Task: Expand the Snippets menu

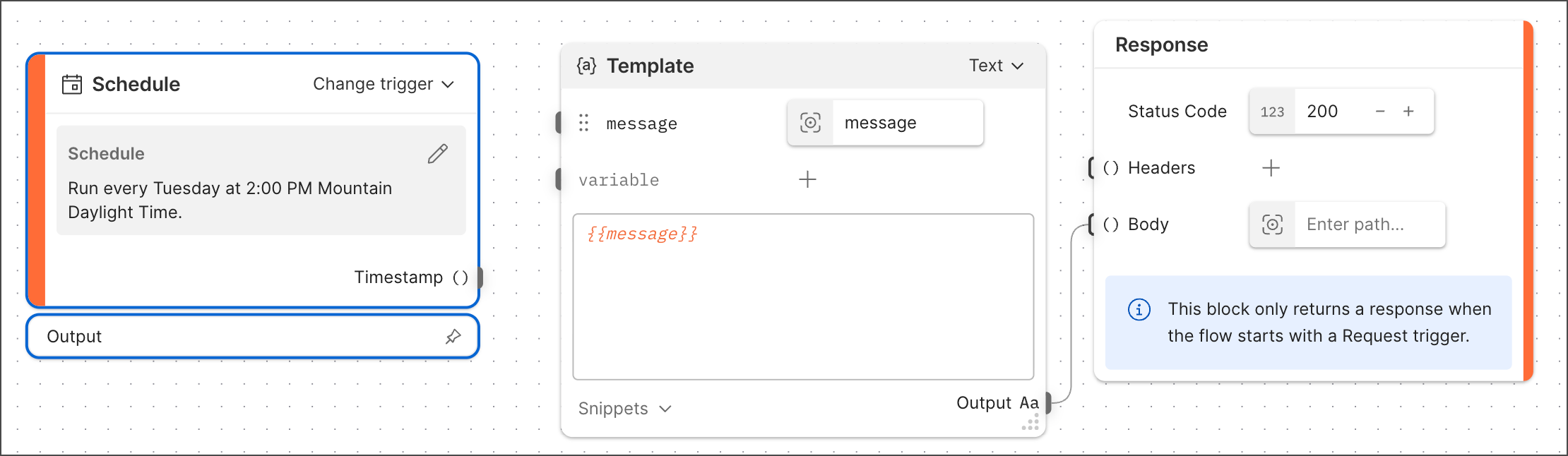Action: (x=624, y=409)
